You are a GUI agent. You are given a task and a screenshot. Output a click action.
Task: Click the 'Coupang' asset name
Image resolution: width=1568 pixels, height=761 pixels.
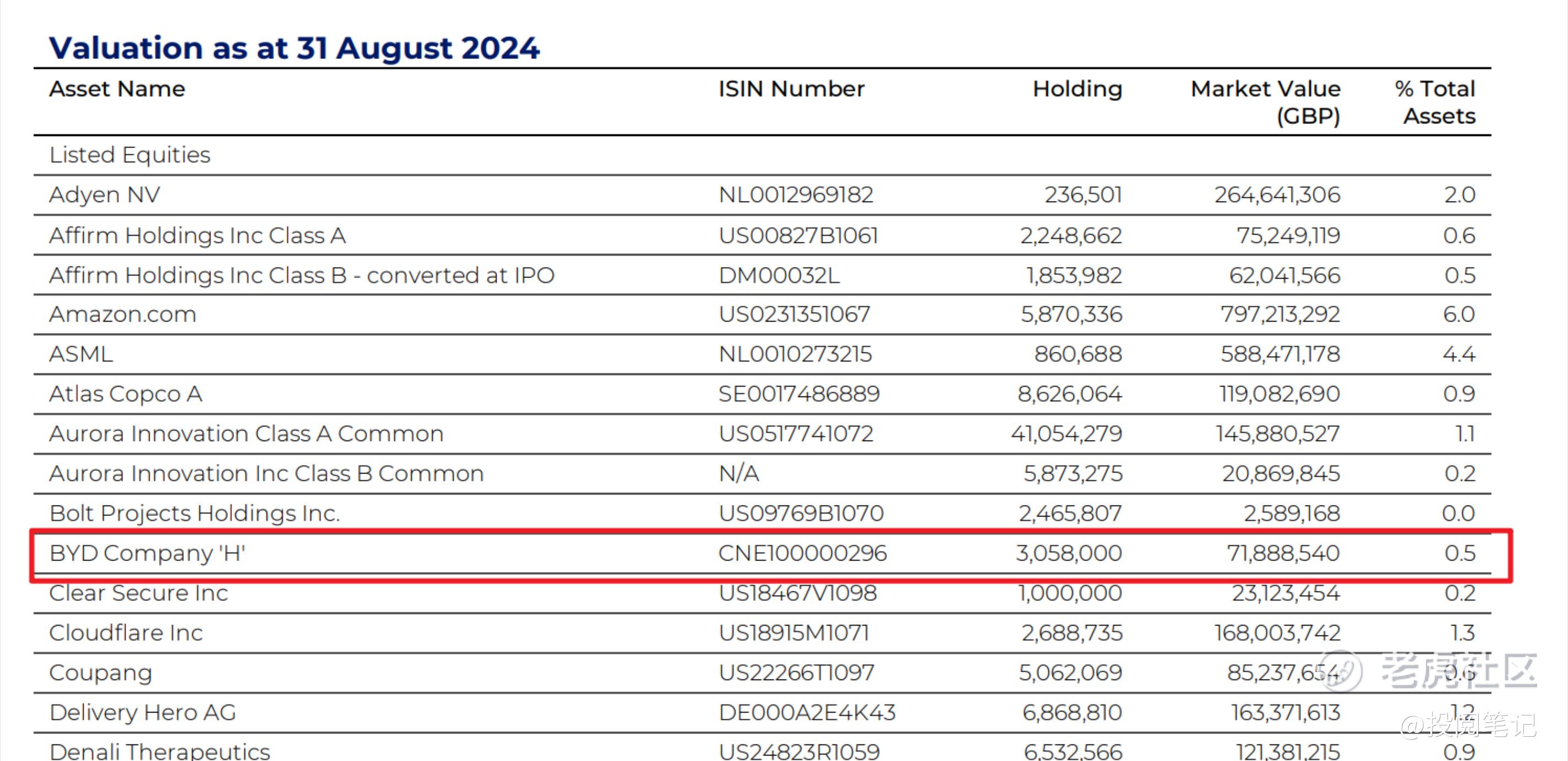[x=100, y=673]
